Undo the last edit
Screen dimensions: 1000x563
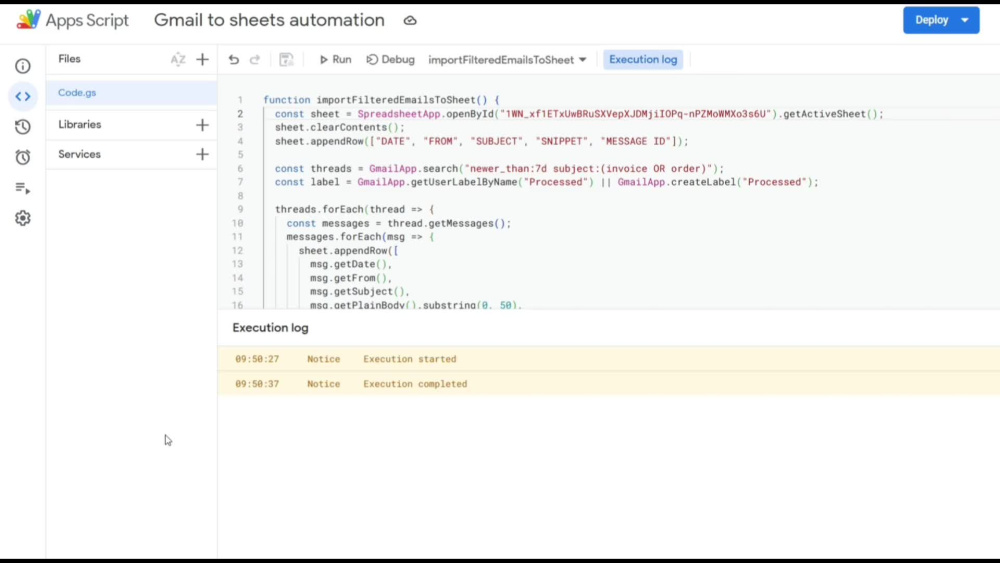click(x=234, y=60)
